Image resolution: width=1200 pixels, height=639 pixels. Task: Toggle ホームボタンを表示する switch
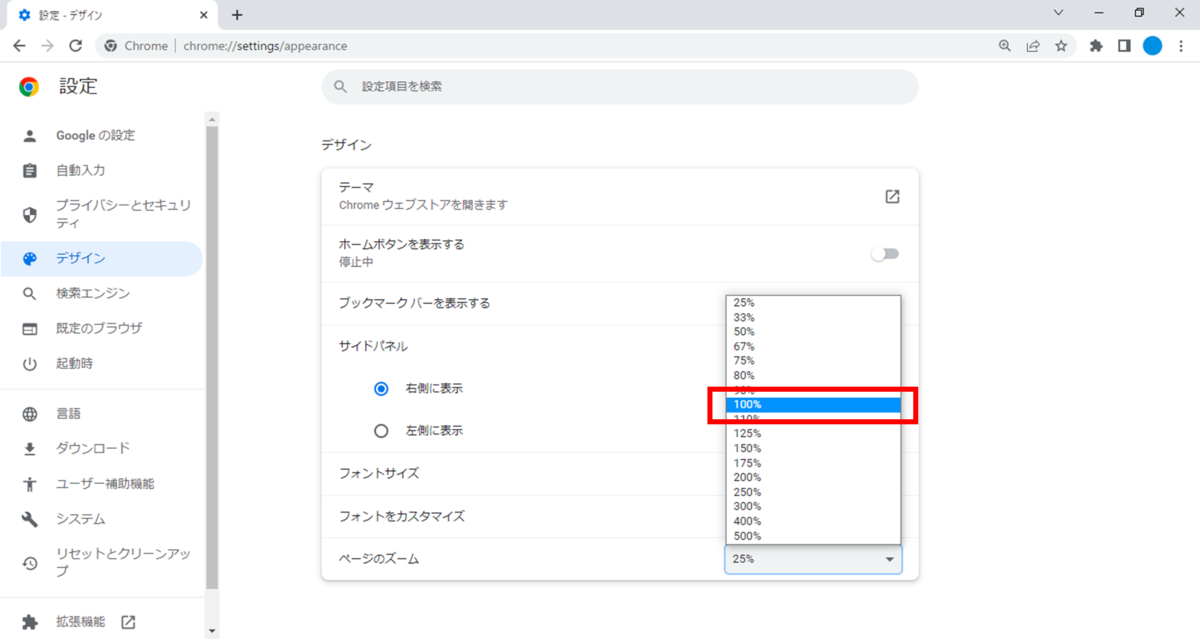pyautogui.click(x=885, y=254)
